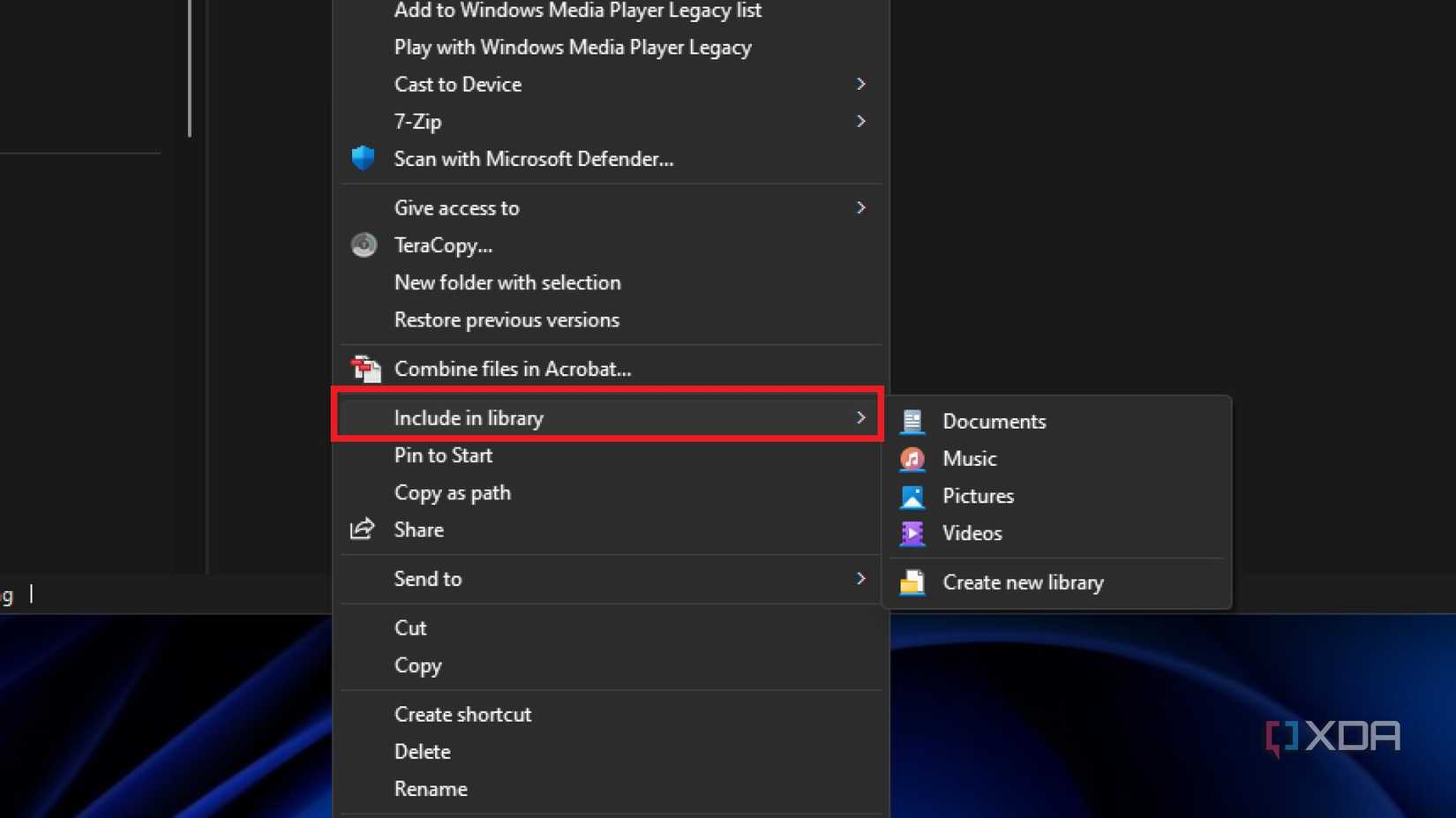Click the Create new library folder icon
Viewport: 1456px width, 818px height.
[x=912, y=582]
